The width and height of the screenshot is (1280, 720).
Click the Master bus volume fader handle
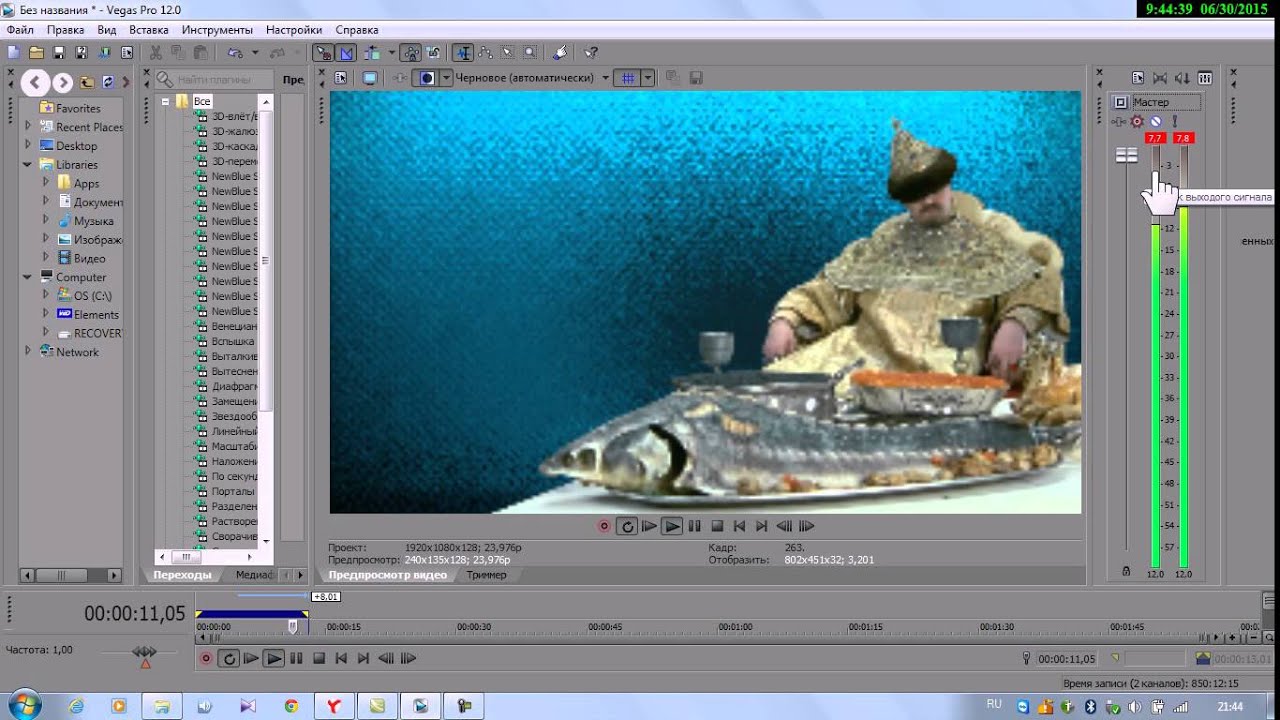[x=1127, y=155]
